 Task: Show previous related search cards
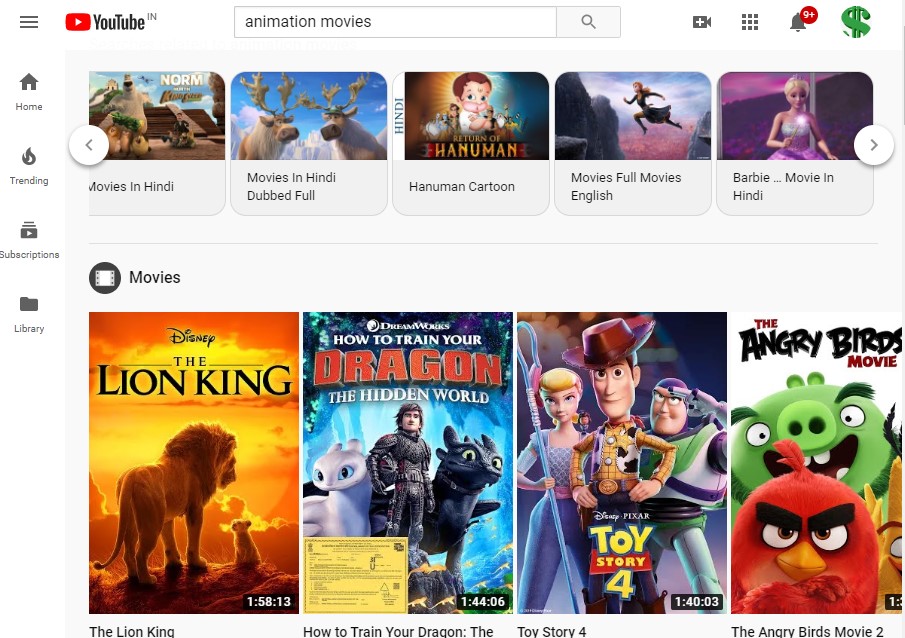(x=89, y=145)
